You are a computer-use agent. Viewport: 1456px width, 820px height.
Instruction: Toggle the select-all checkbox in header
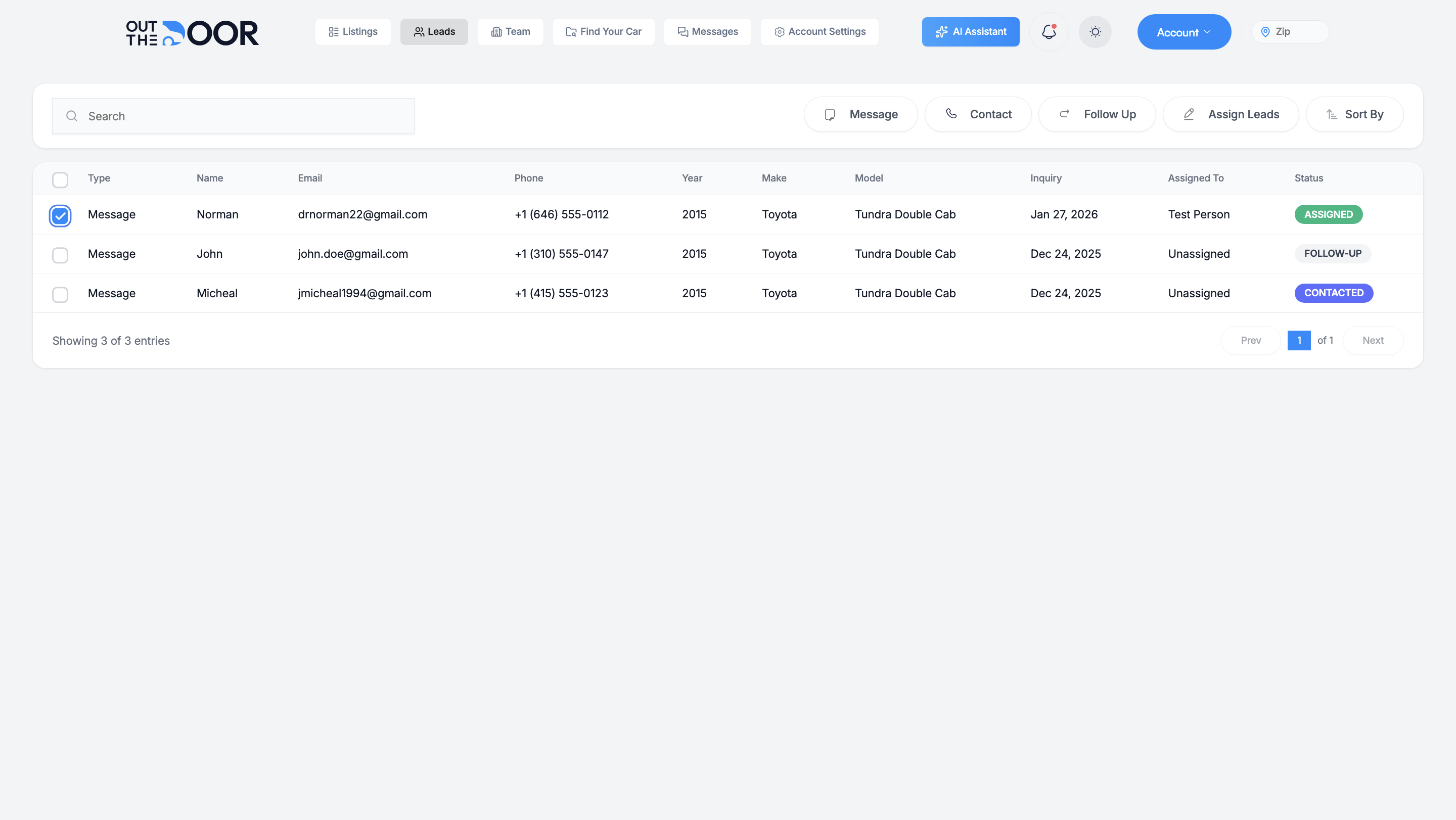coord(60,179)
